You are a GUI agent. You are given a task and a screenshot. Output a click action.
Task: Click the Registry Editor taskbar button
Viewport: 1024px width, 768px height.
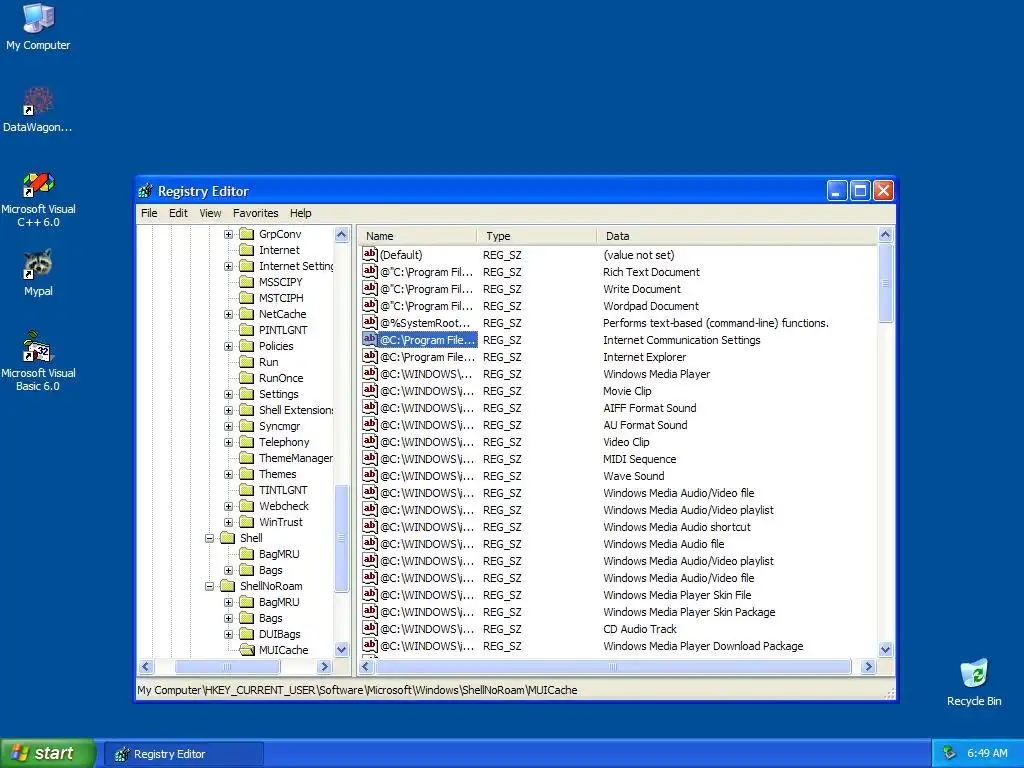click(185, 754)
